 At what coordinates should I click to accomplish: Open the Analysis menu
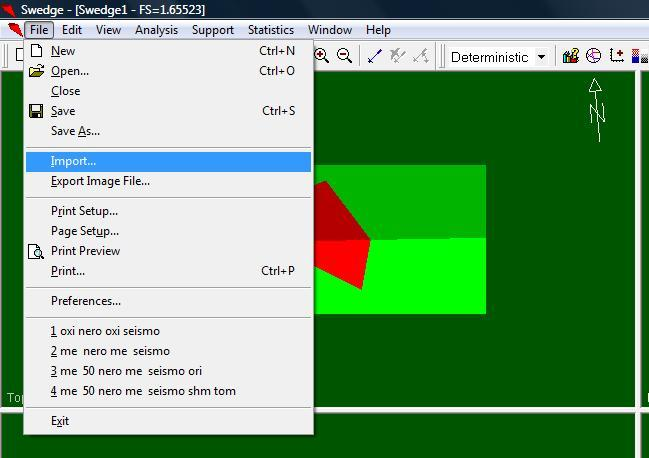tap(156, 30)
